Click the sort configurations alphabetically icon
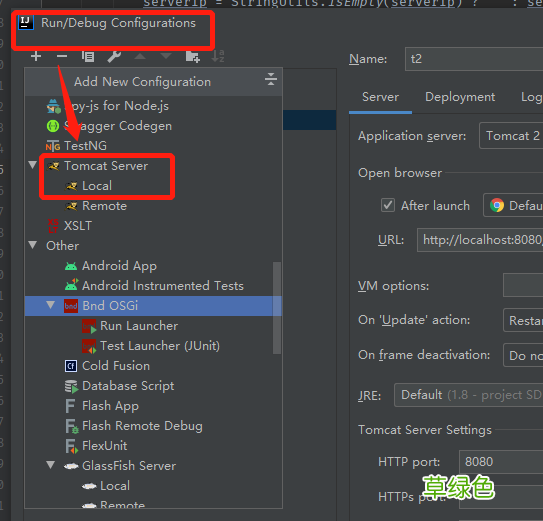This screenshot has width=543, height=521. 218,56
